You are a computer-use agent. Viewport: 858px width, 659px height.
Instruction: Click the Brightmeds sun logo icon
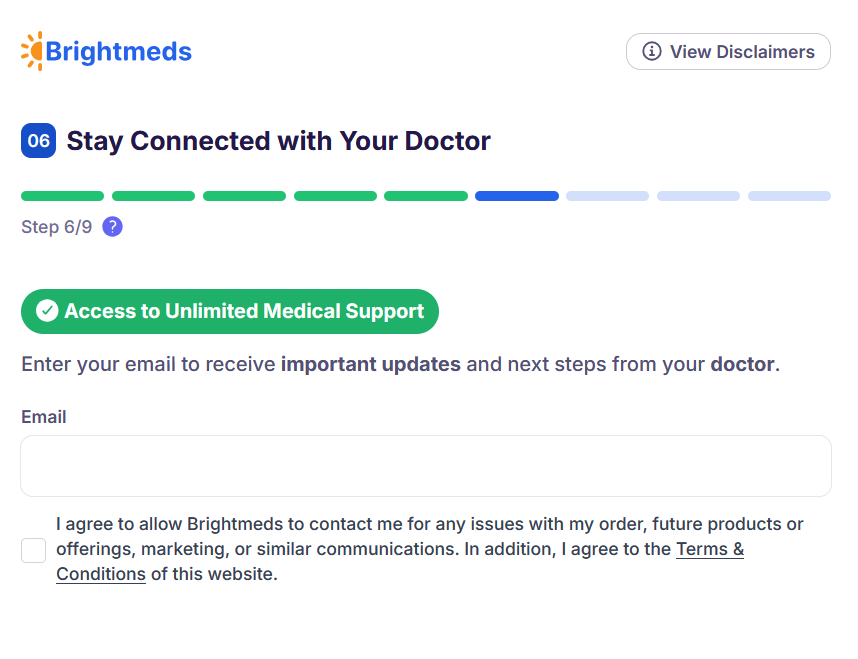(x=33, y=51)
